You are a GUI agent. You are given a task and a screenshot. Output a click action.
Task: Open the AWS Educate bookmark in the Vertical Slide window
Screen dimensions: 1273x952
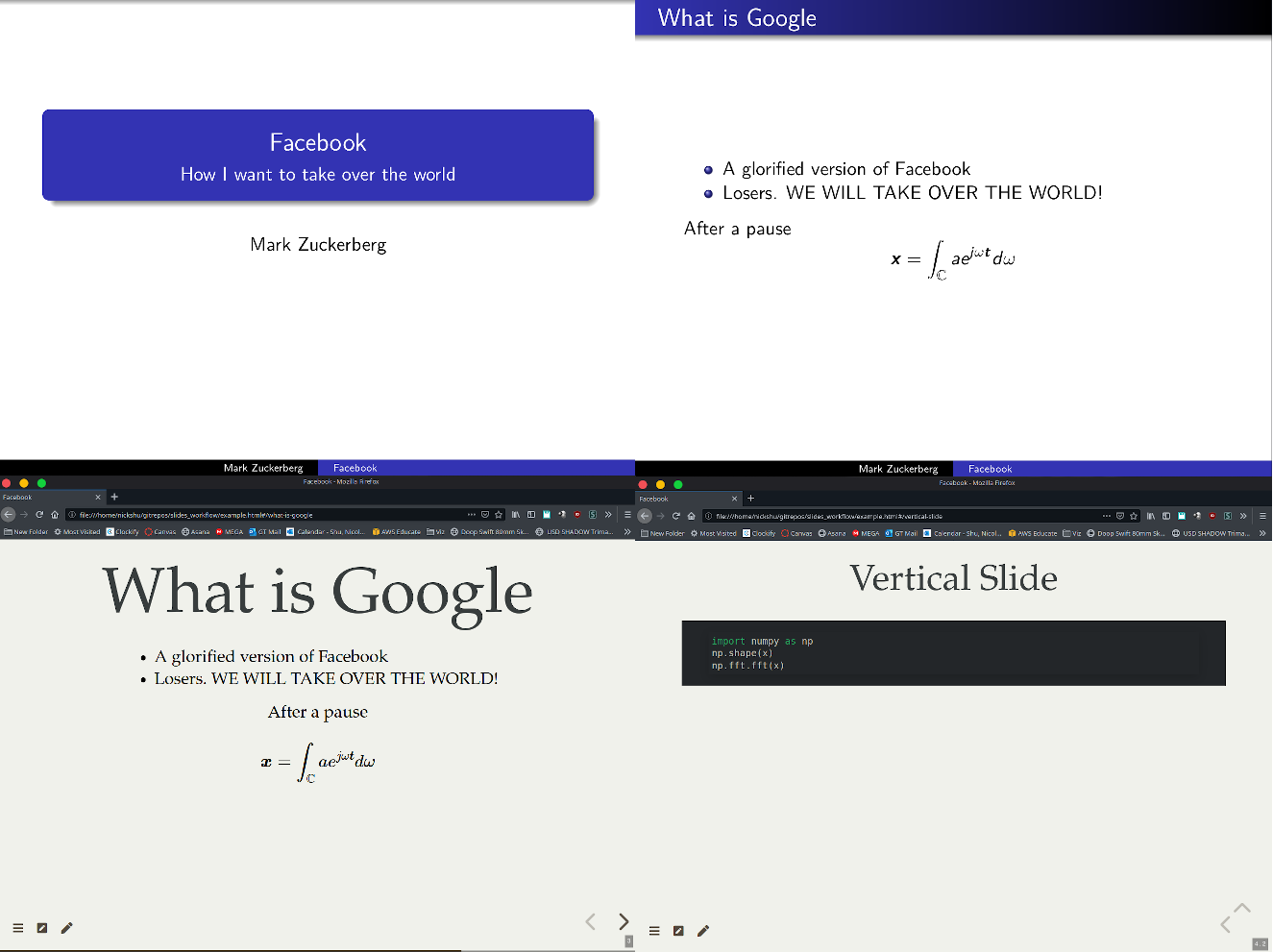pyautogui.click(x=1033, y=533)
